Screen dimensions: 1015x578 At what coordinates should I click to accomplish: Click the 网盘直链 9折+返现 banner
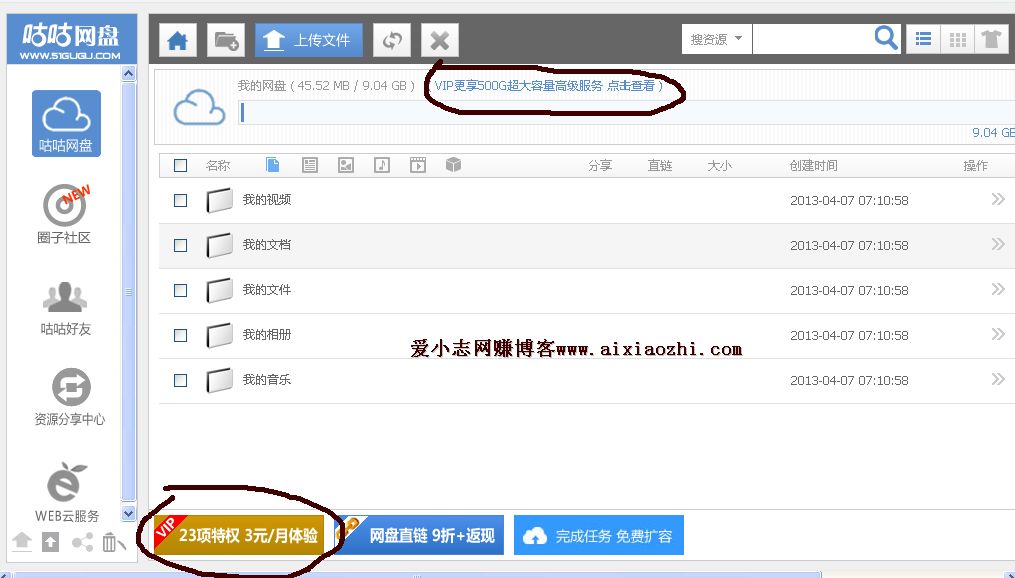click(419, 535)
